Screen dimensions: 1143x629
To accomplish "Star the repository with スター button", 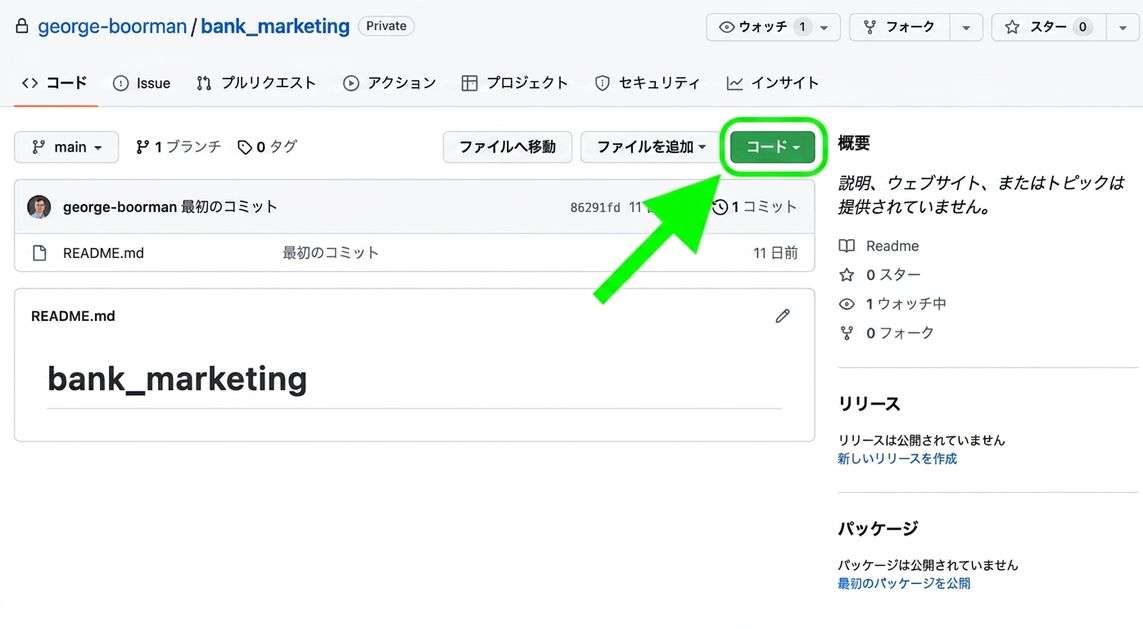I will click(1048, 27).
